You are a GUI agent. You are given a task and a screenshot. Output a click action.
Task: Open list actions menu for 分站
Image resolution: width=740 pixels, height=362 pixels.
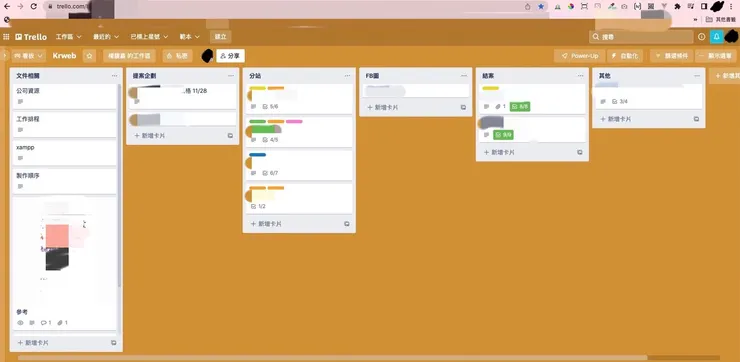point(347,76)
